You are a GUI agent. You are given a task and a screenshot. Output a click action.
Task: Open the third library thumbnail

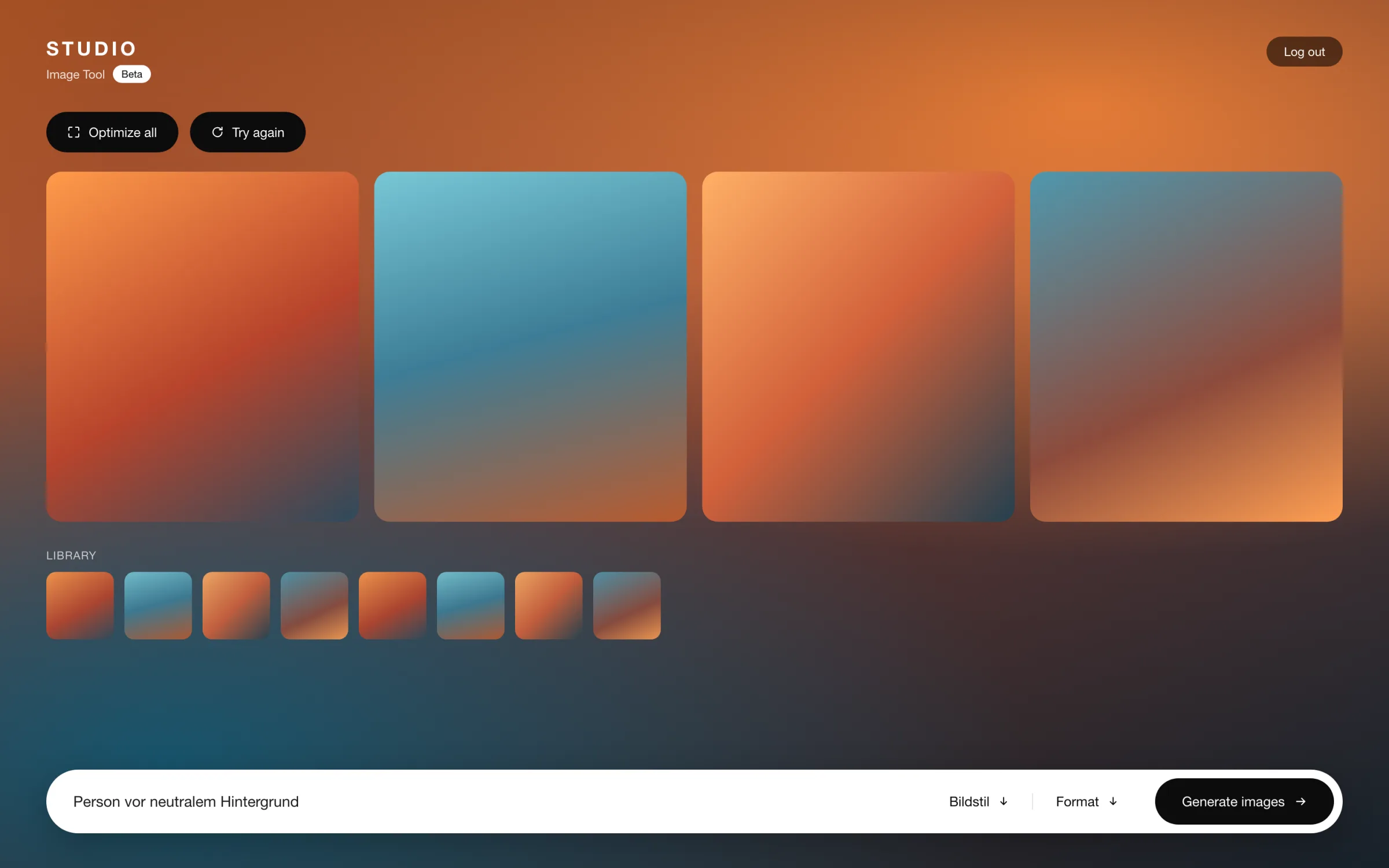(236, 605)
